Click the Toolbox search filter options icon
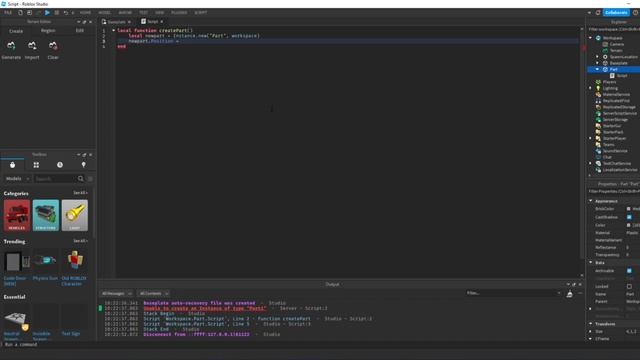Image resolution: width=640 pixels, height=360 pixels. 90,179
